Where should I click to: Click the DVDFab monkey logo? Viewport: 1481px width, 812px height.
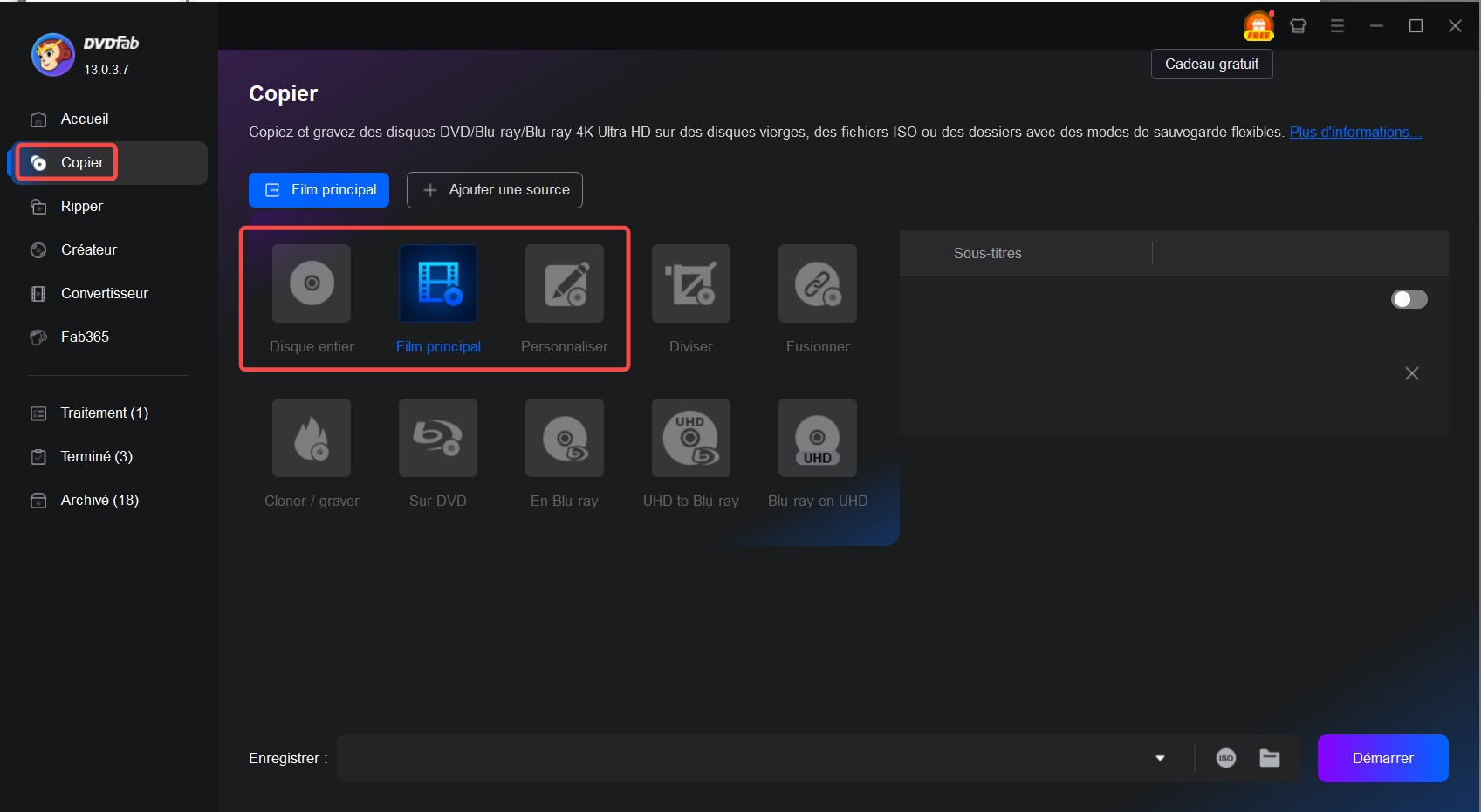coord(52,55)
